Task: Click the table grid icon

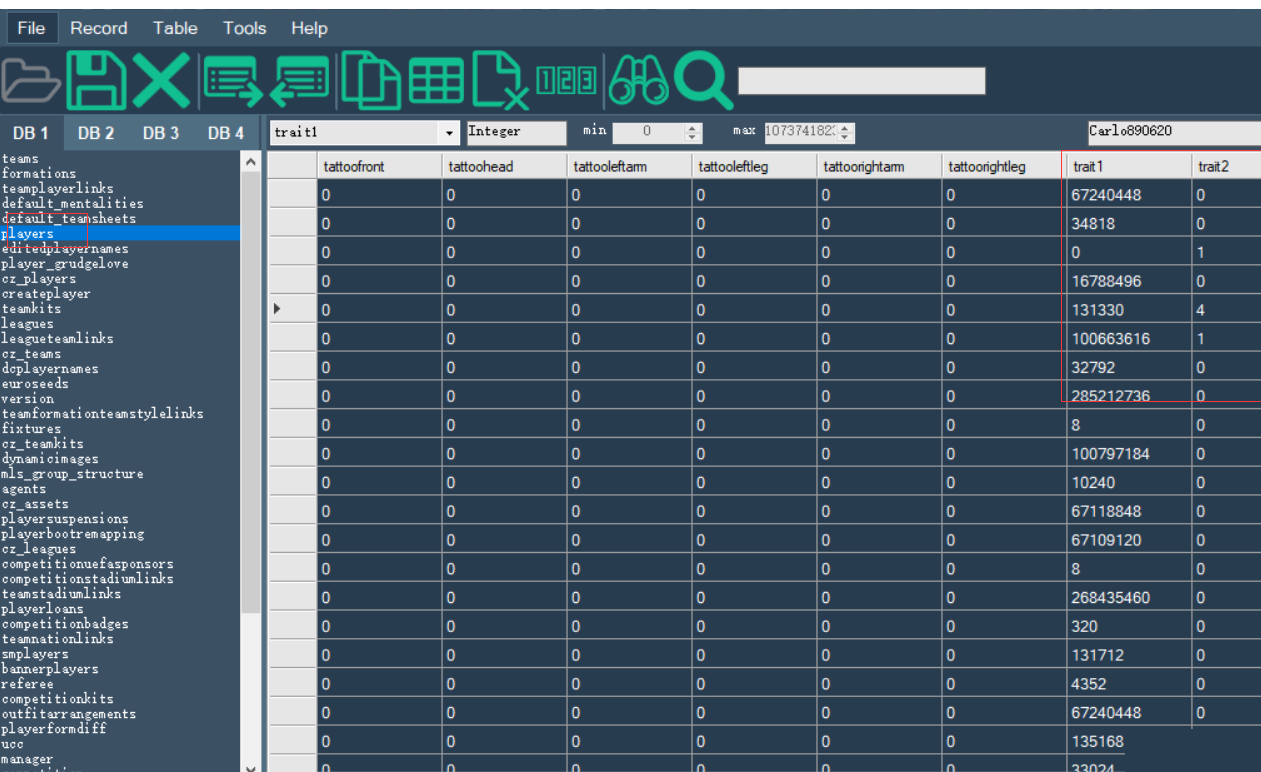Action: click(436, 81)
